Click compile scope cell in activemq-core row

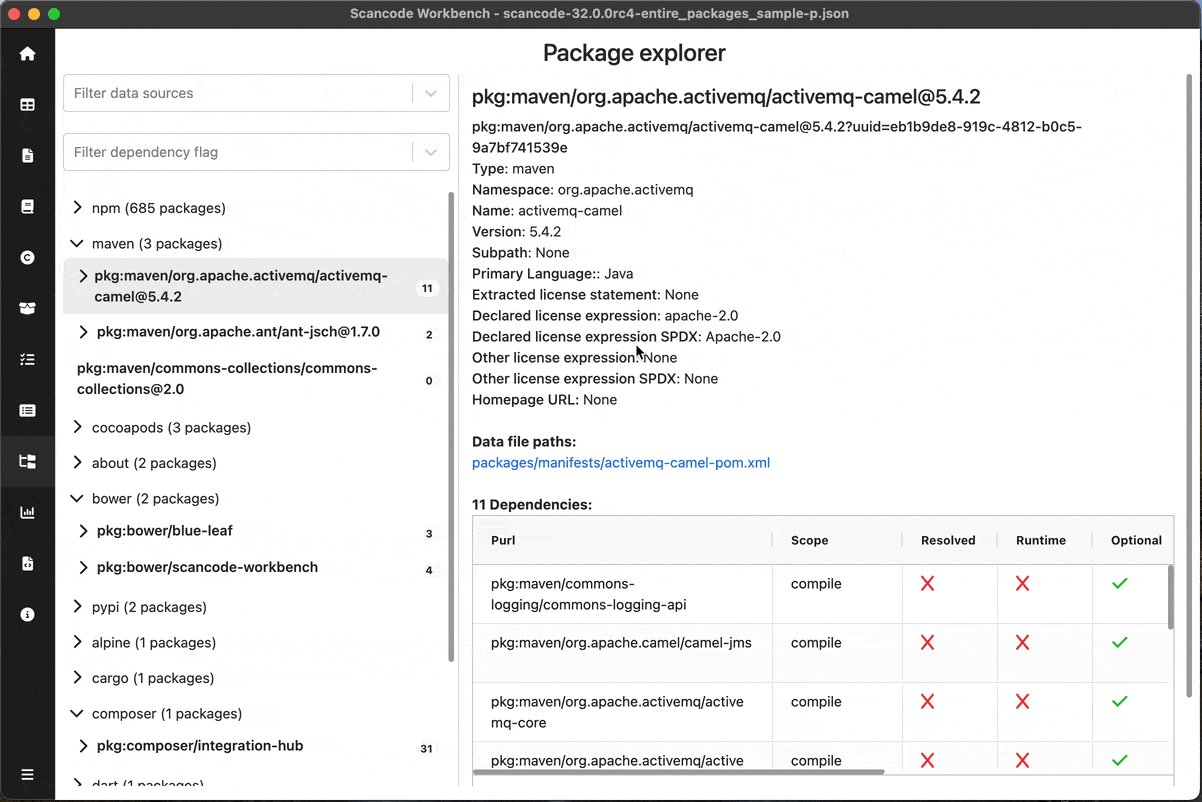837,712
